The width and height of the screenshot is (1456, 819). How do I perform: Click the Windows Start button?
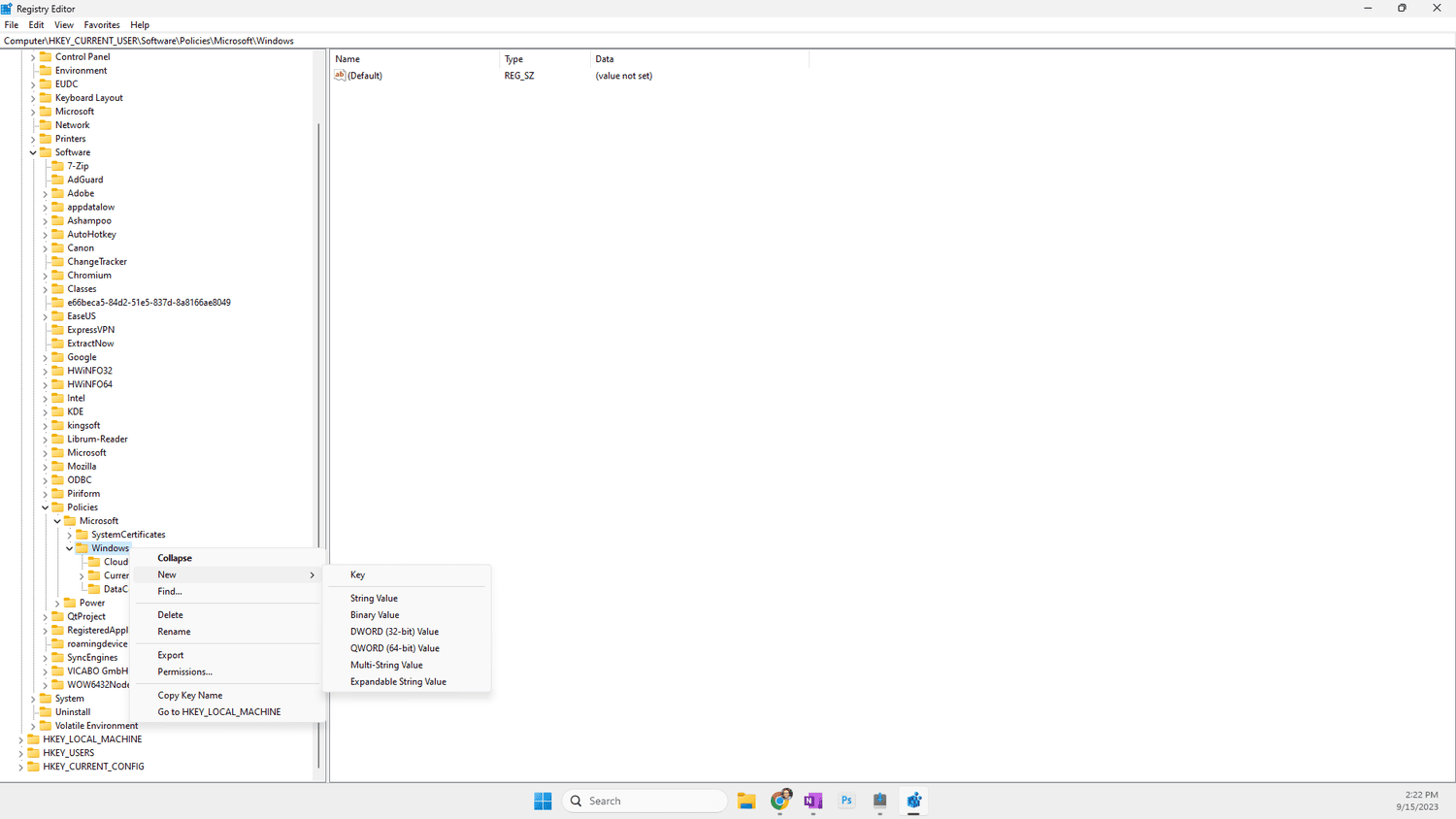(x=543, y=801)
